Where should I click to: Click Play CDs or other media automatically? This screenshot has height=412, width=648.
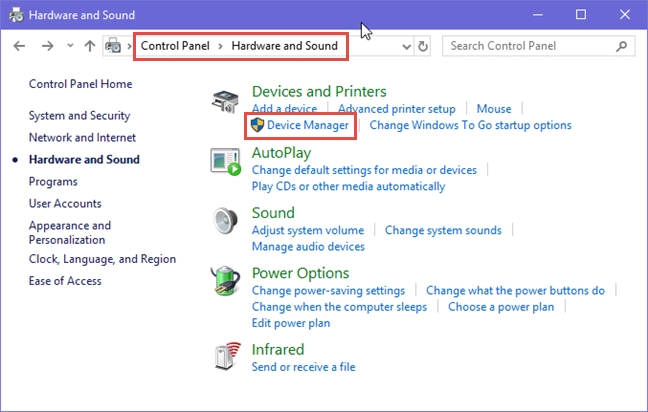click(348, 186)
